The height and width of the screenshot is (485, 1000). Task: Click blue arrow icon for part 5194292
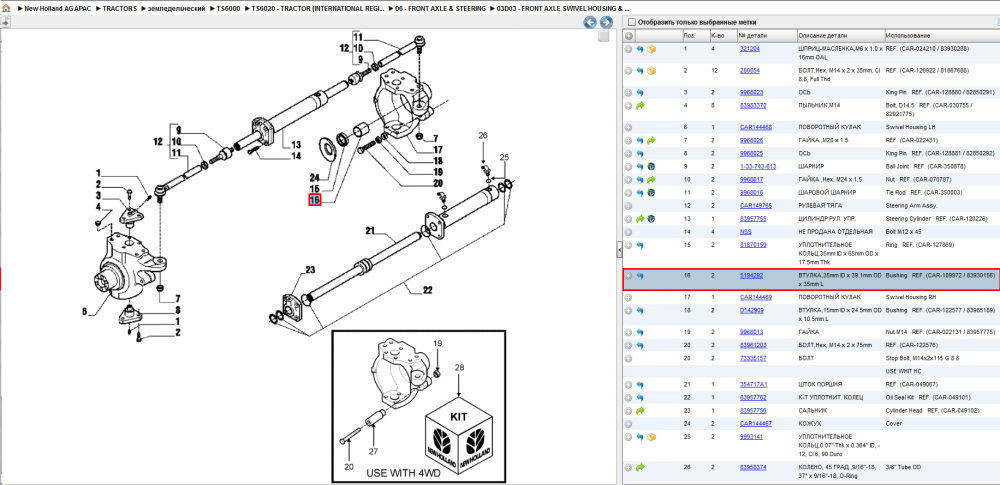(640, 276)
